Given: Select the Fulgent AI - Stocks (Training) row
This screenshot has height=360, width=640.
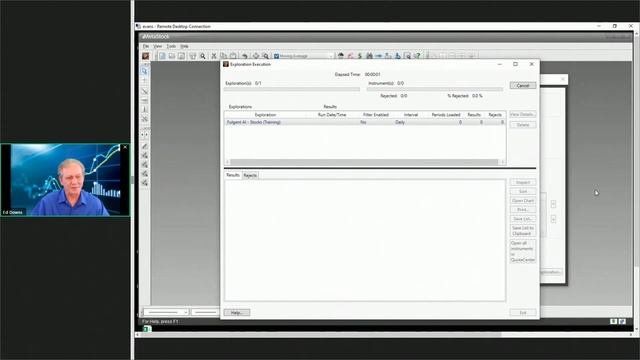Looking at the screenshot, I should (365, 122).
